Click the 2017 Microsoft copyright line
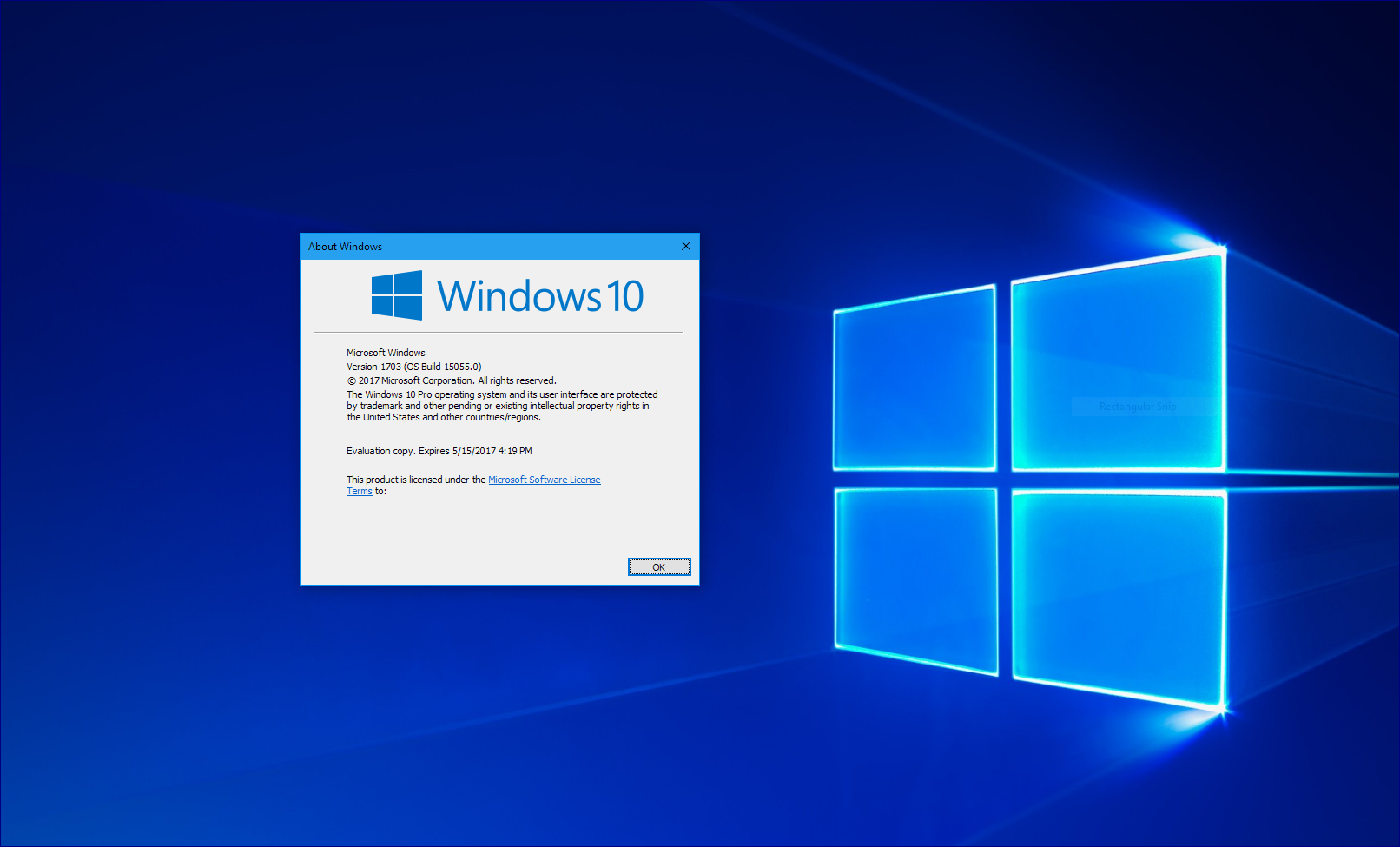The image size is (1400, 847). (x=452, y=380)
